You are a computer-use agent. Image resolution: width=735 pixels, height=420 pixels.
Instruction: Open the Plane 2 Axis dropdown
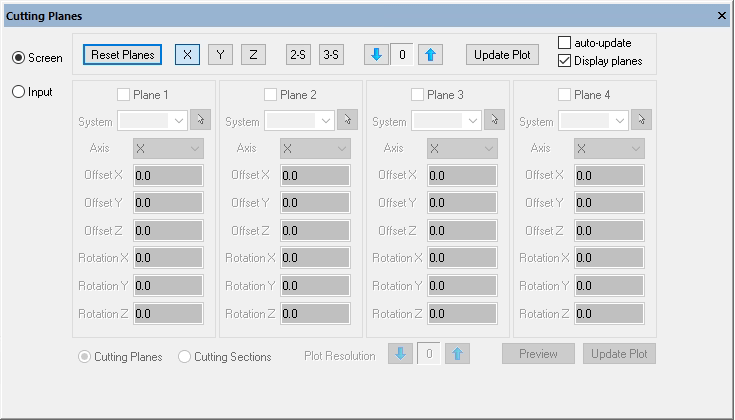(314, 148)
